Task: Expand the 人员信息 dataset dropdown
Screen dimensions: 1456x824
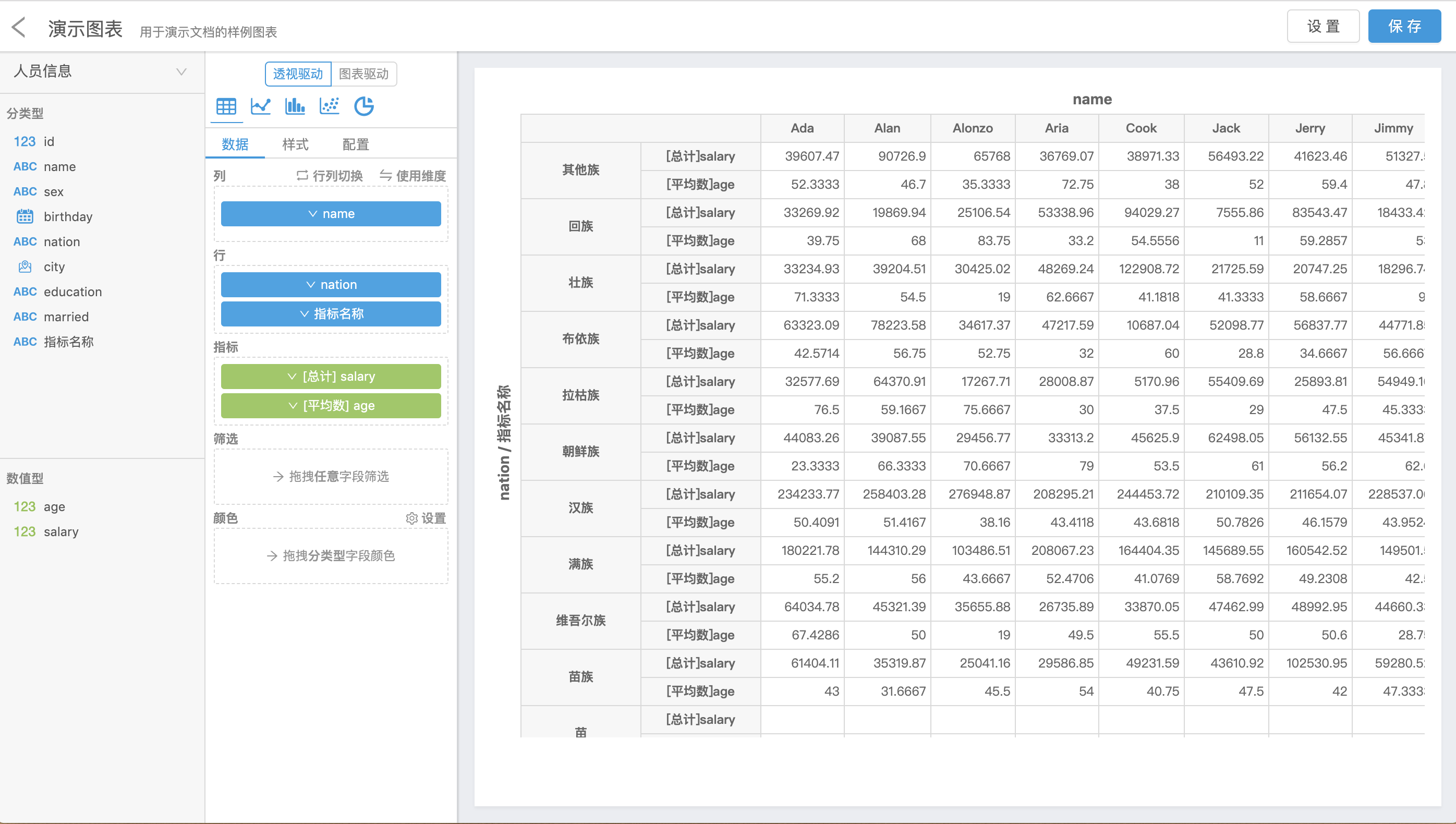Action: 181,72
